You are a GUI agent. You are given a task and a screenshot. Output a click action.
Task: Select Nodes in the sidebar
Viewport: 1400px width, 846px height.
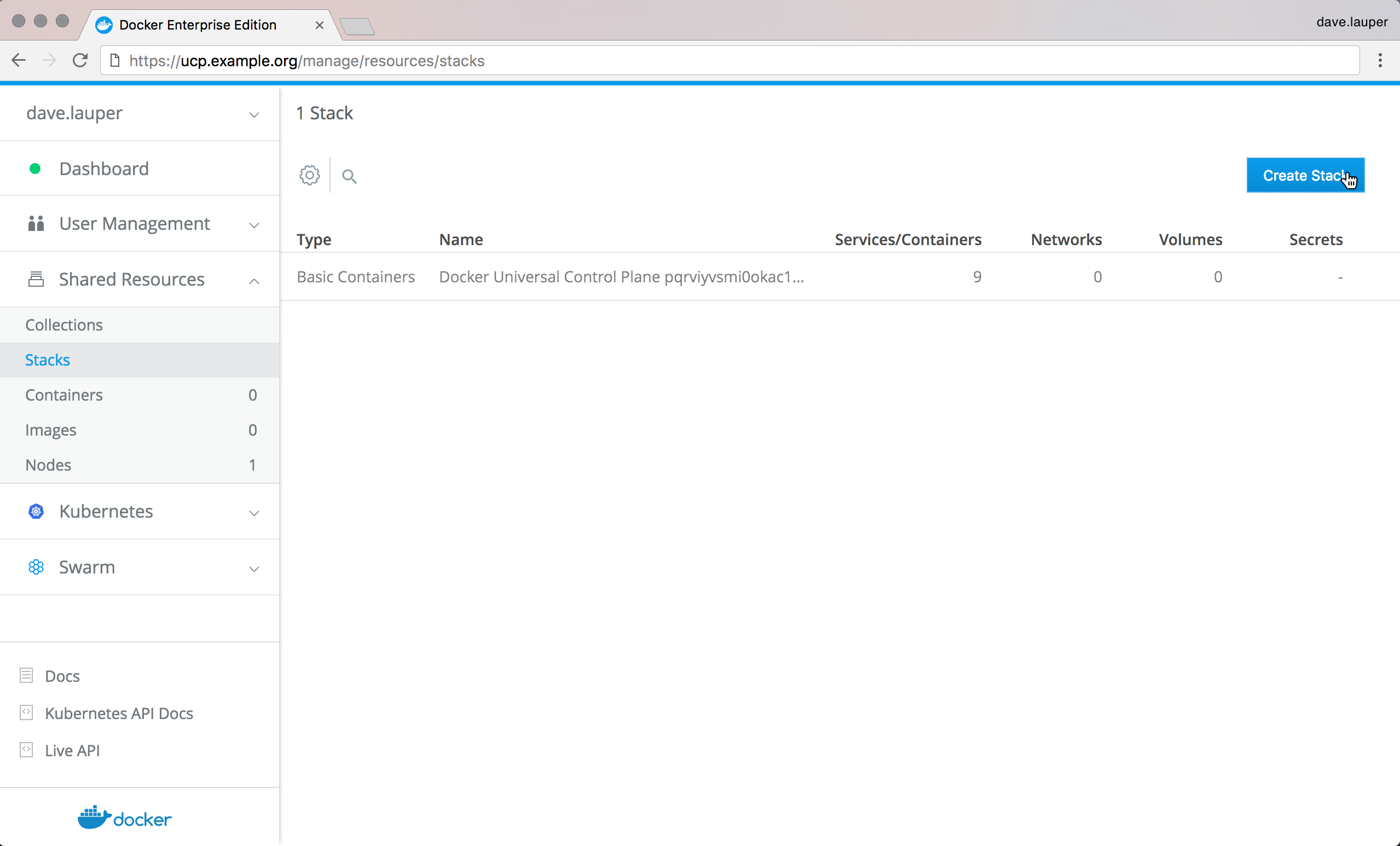tap(48, 465)
